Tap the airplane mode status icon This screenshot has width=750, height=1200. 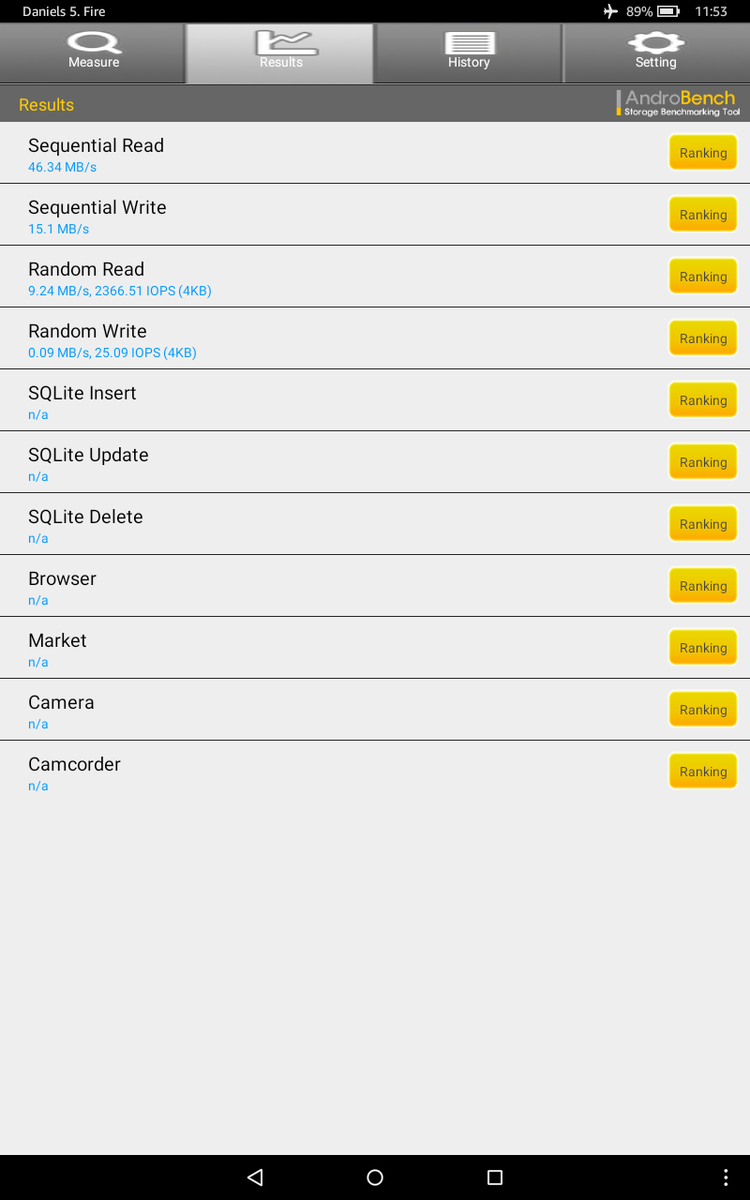pos(611,12)
